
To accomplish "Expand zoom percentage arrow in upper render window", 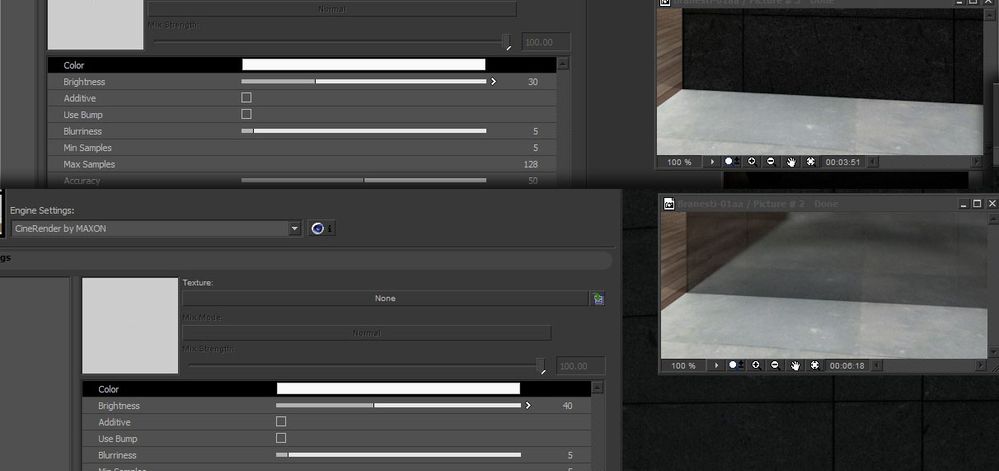I will 712,162.
